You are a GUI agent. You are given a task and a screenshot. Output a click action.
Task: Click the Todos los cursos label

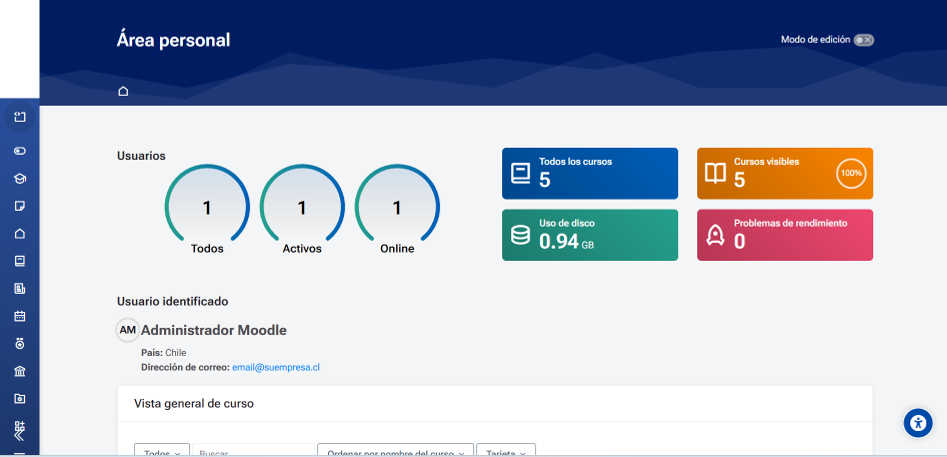coord(576,162)
